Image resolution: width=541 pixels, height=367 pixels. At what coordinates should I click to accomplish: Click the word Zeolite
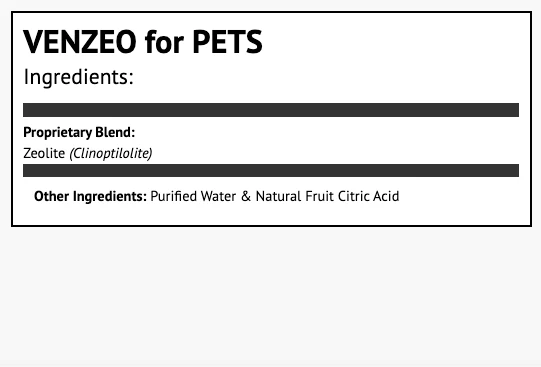click(x=44, y=153)
